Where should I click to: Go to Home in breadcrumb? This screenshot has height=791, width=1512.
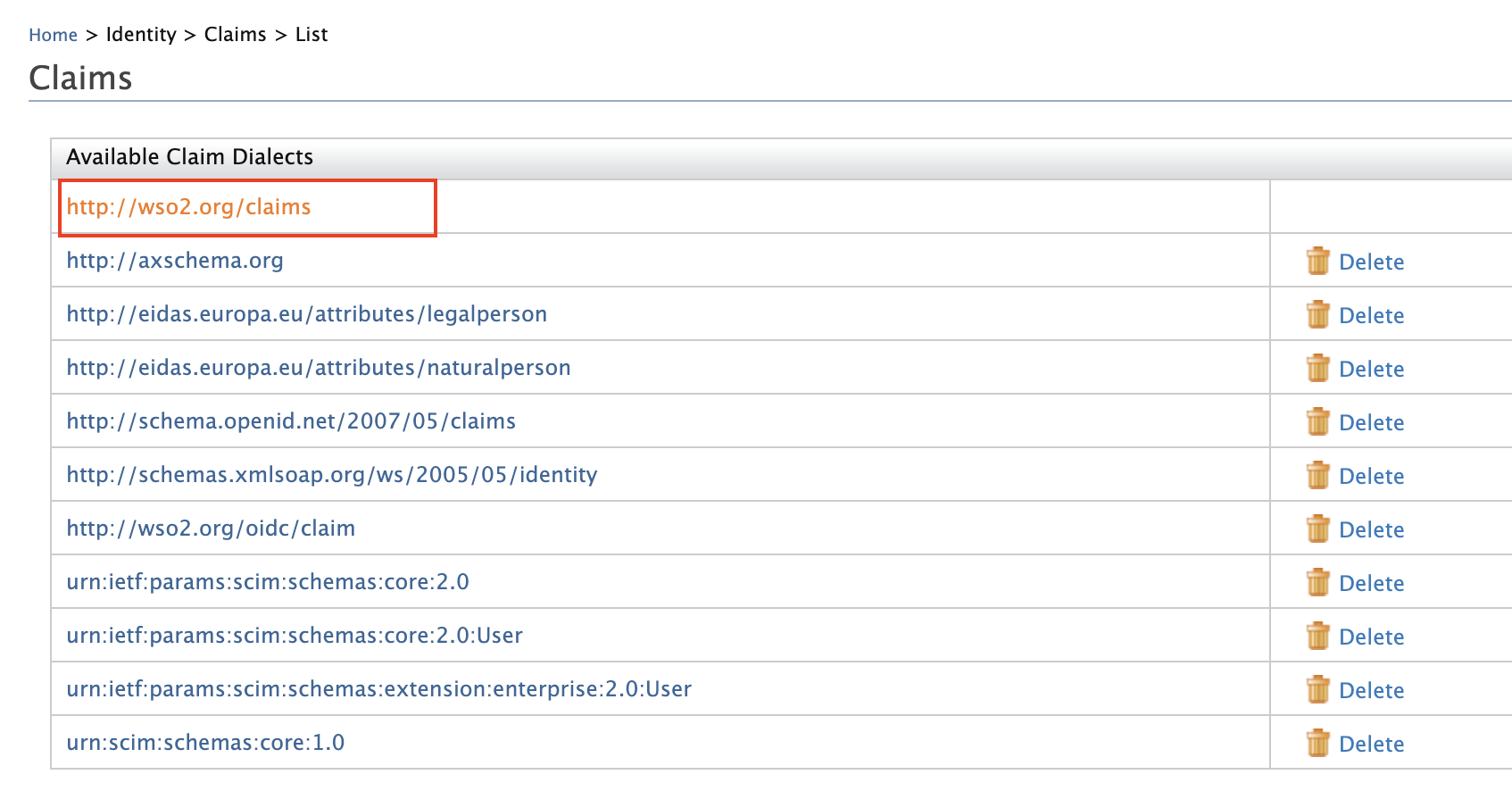(53, 35)
